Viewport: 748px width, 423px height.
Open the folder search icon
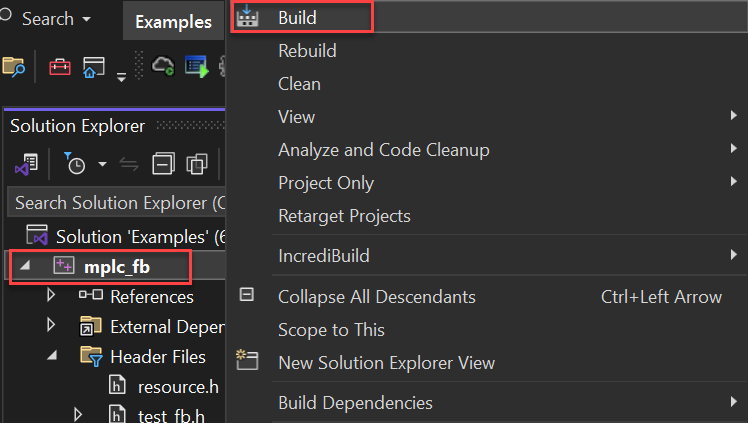(13, 67)
